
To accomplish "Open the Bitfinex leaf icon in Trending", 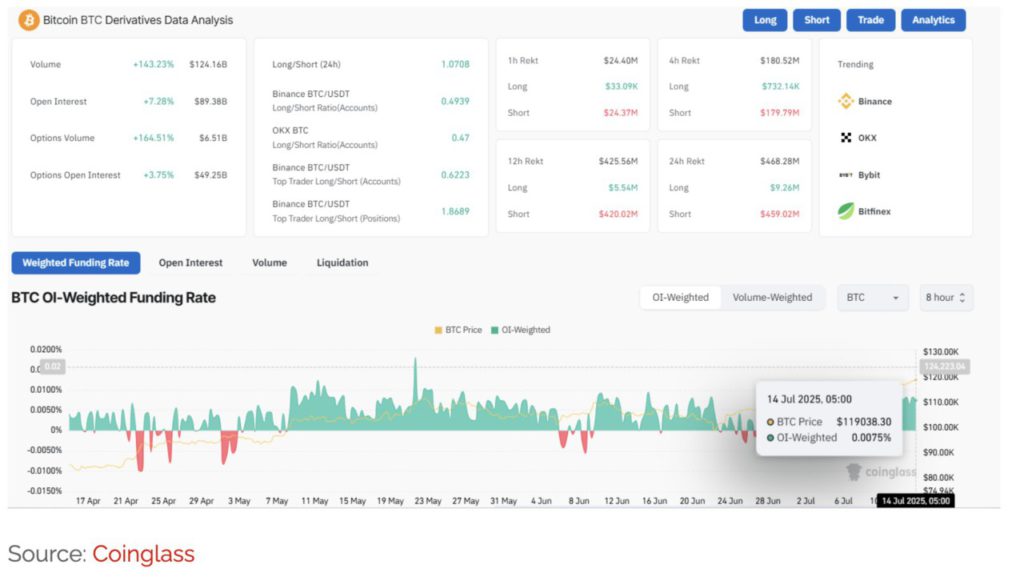I will 846,211.
